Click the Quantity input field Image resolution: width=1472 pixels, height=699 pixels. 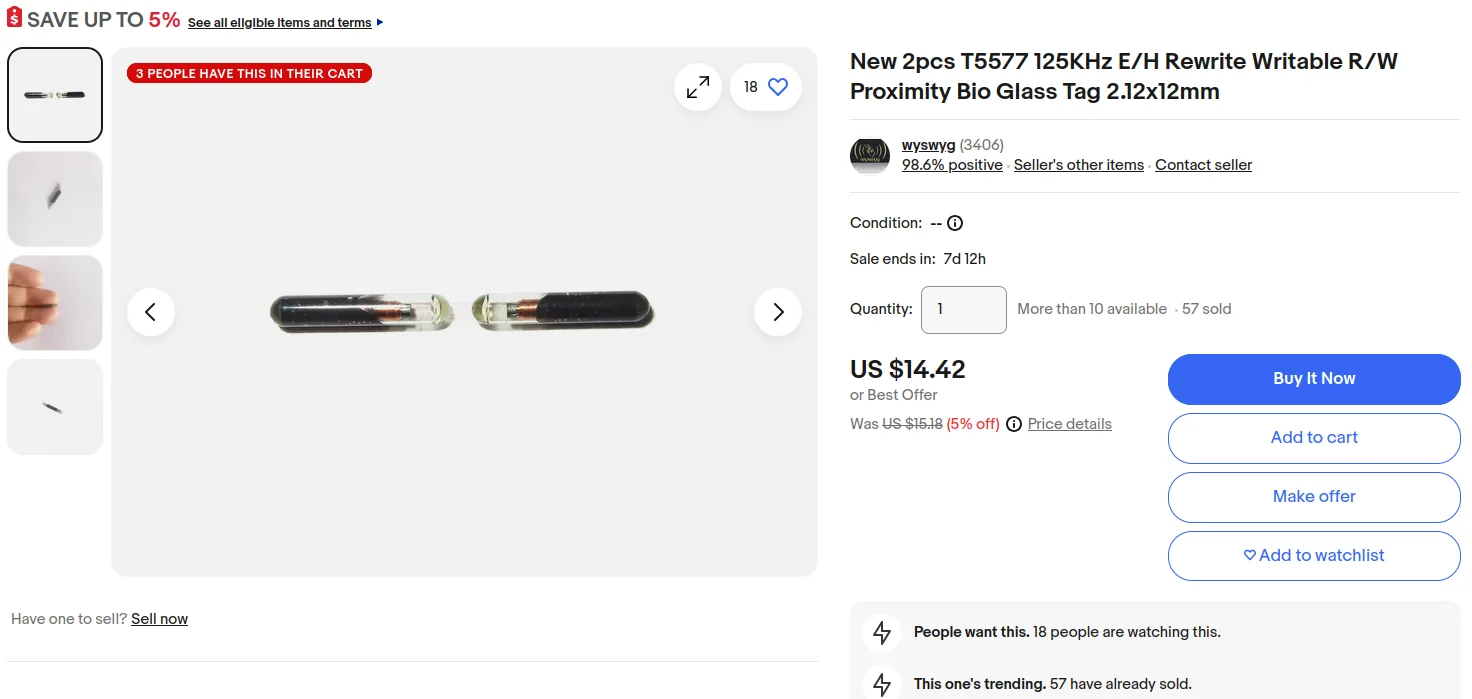[x=963, y=310]
